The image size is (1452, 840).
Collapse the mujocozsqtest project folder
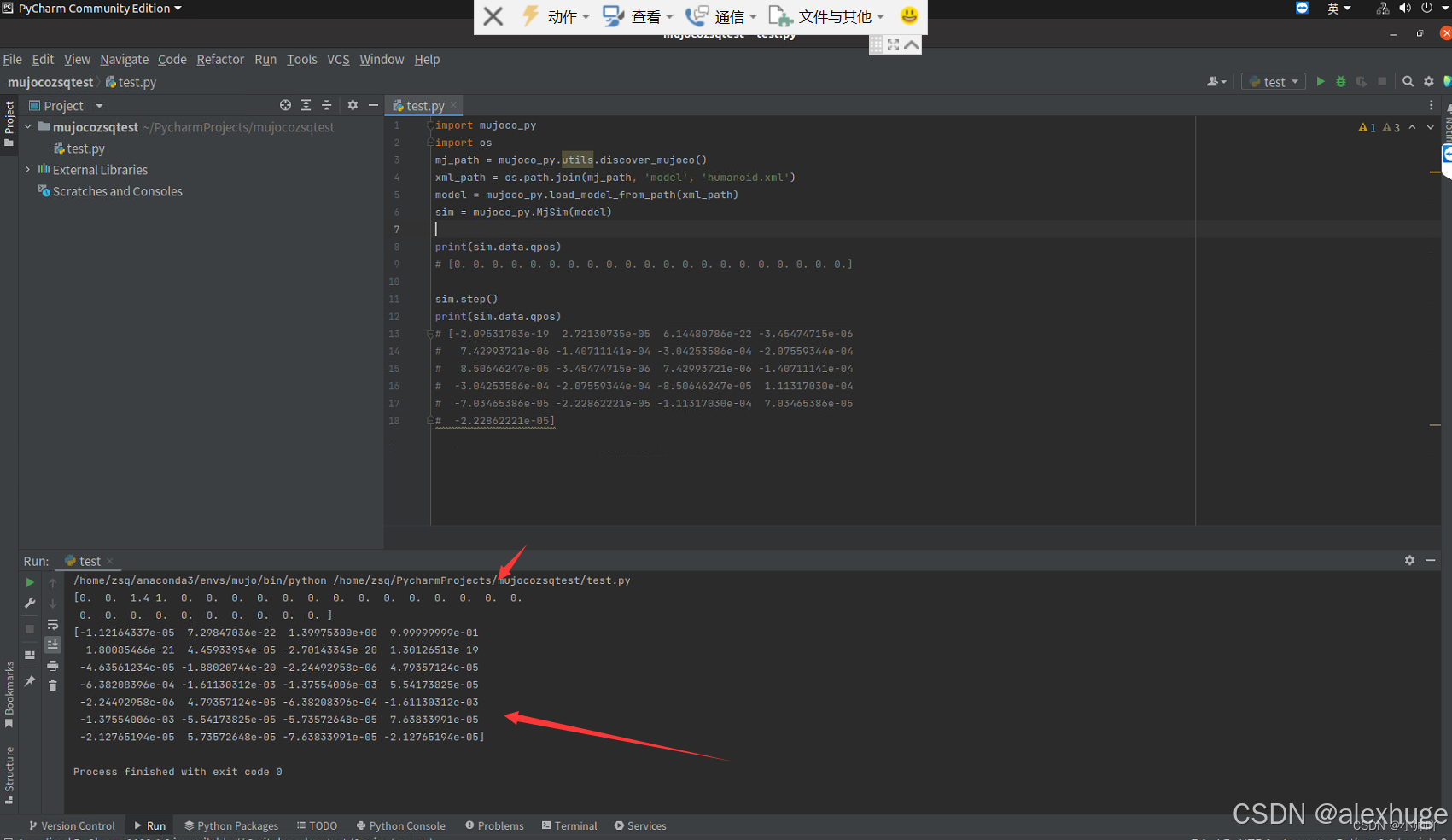tap(28, 127)
